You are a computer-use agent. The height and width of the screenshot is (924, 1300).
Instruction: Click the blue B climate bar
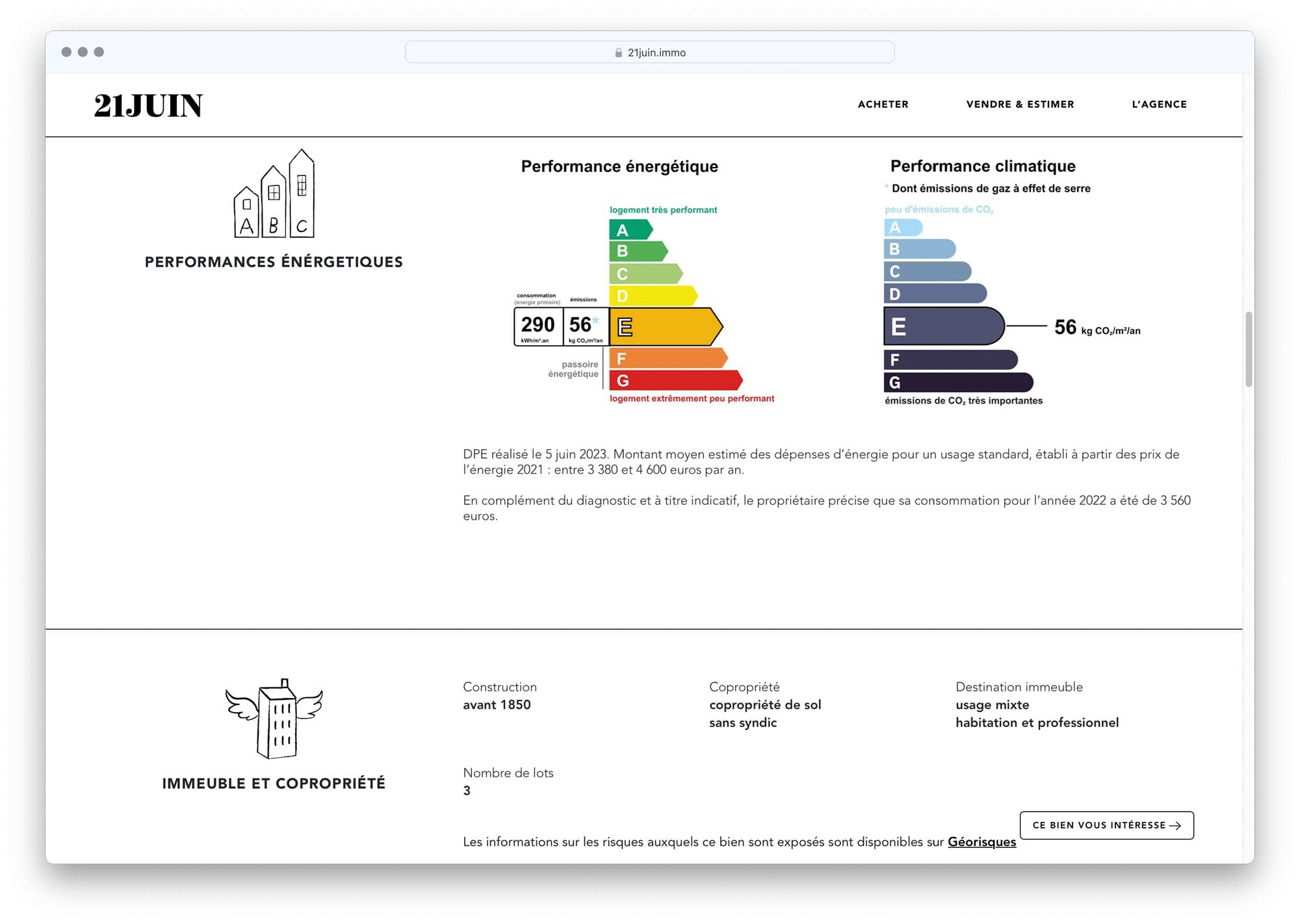point(920,249)
